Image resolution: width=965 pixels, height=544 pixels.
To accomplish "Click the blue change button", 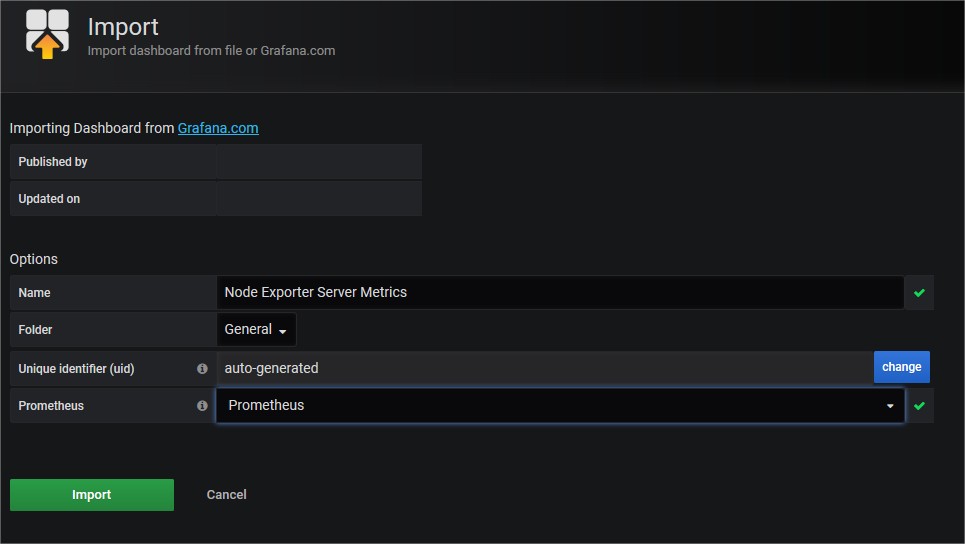I will [902, 367].
